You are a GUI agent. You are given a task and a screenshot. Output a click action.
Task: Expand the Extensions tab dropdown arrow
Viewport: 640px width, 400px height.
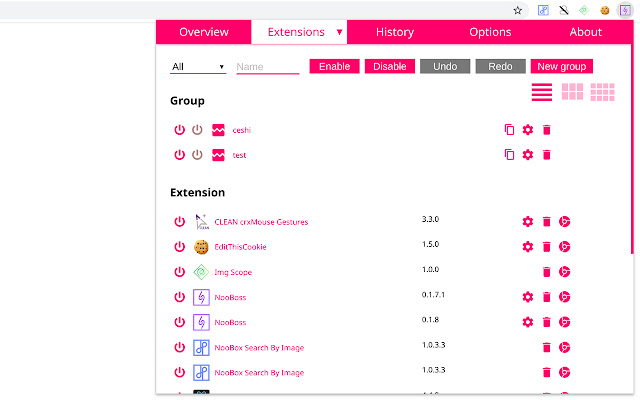tap(339, 32)
